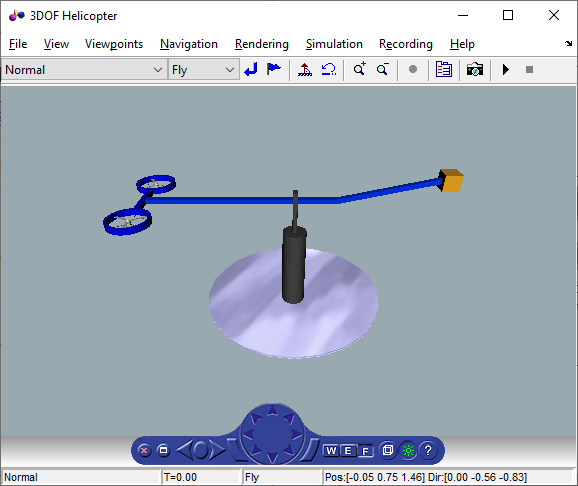Click down arrow on navigation wheel
578x486 pixels.
272,458
